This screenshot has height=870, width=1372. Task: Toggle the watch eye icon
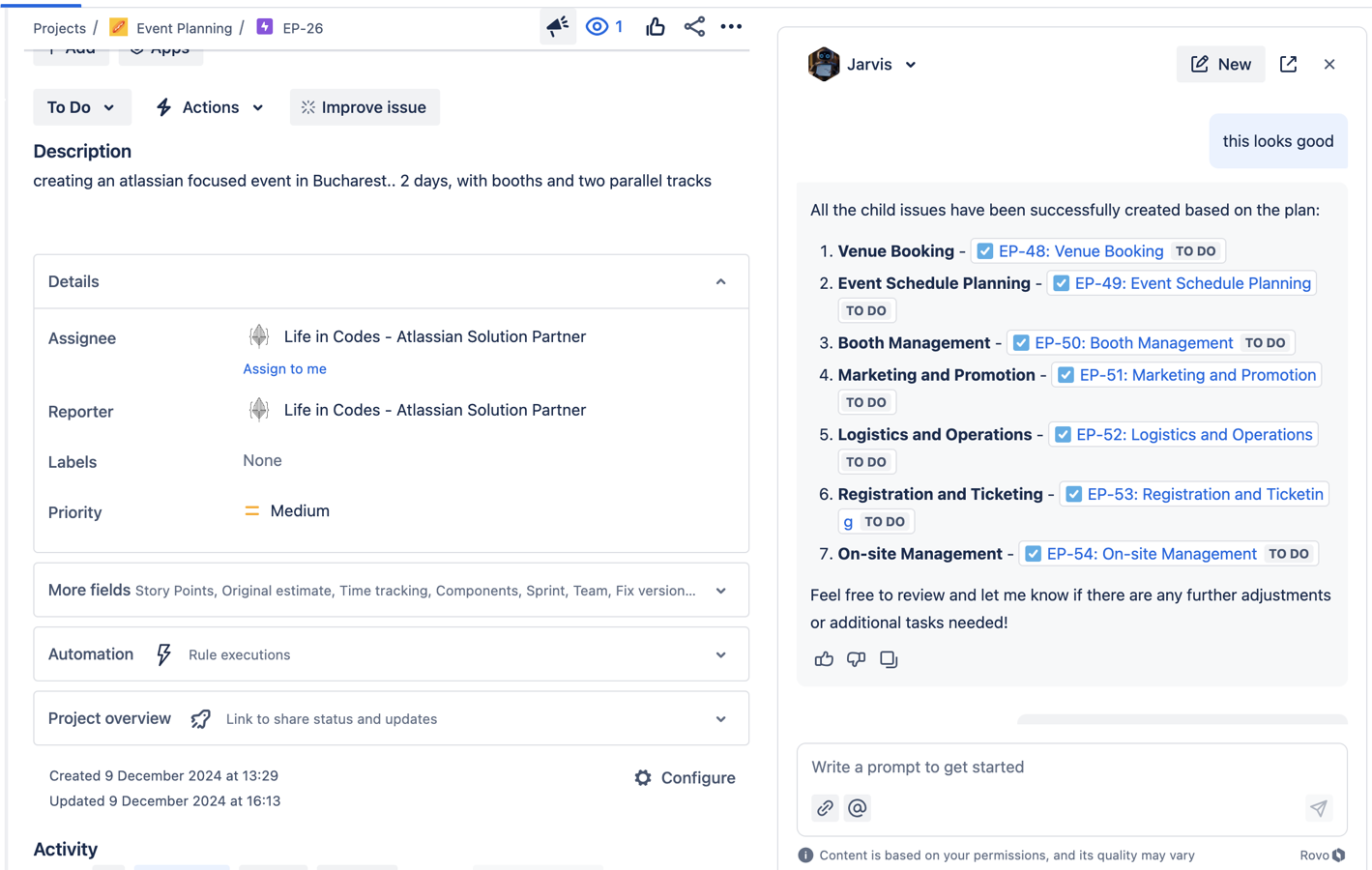point(598,27)
